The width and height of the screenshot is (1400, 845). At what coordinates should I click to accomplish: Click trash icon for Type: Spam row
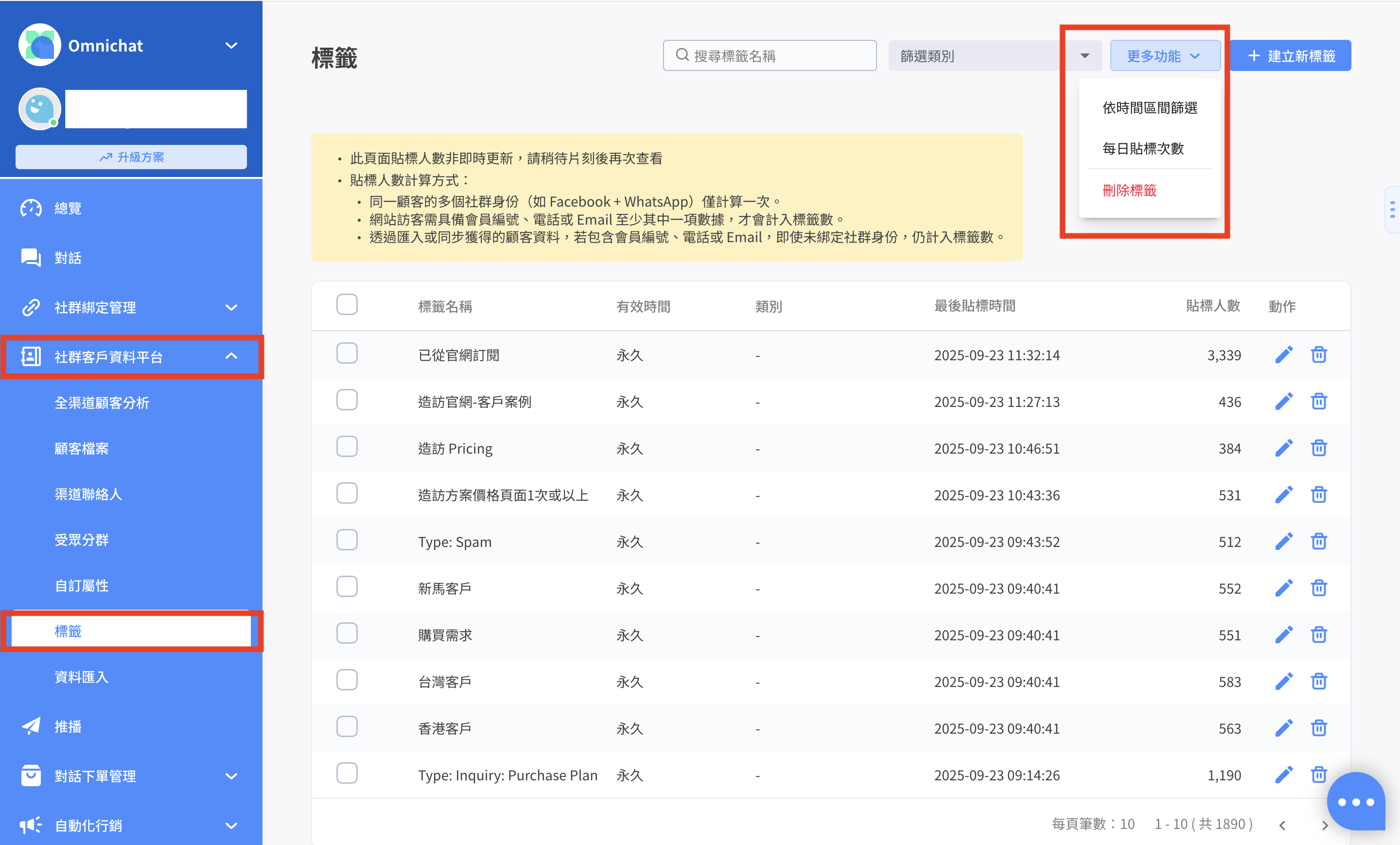[x=1318, y=542]
